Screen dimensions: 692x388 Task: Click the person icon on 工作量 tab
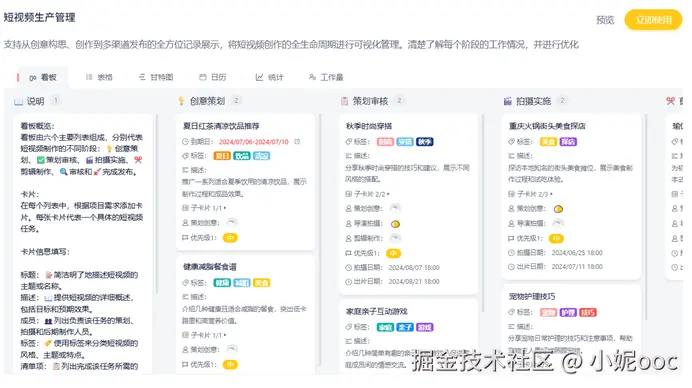(312, 77)
